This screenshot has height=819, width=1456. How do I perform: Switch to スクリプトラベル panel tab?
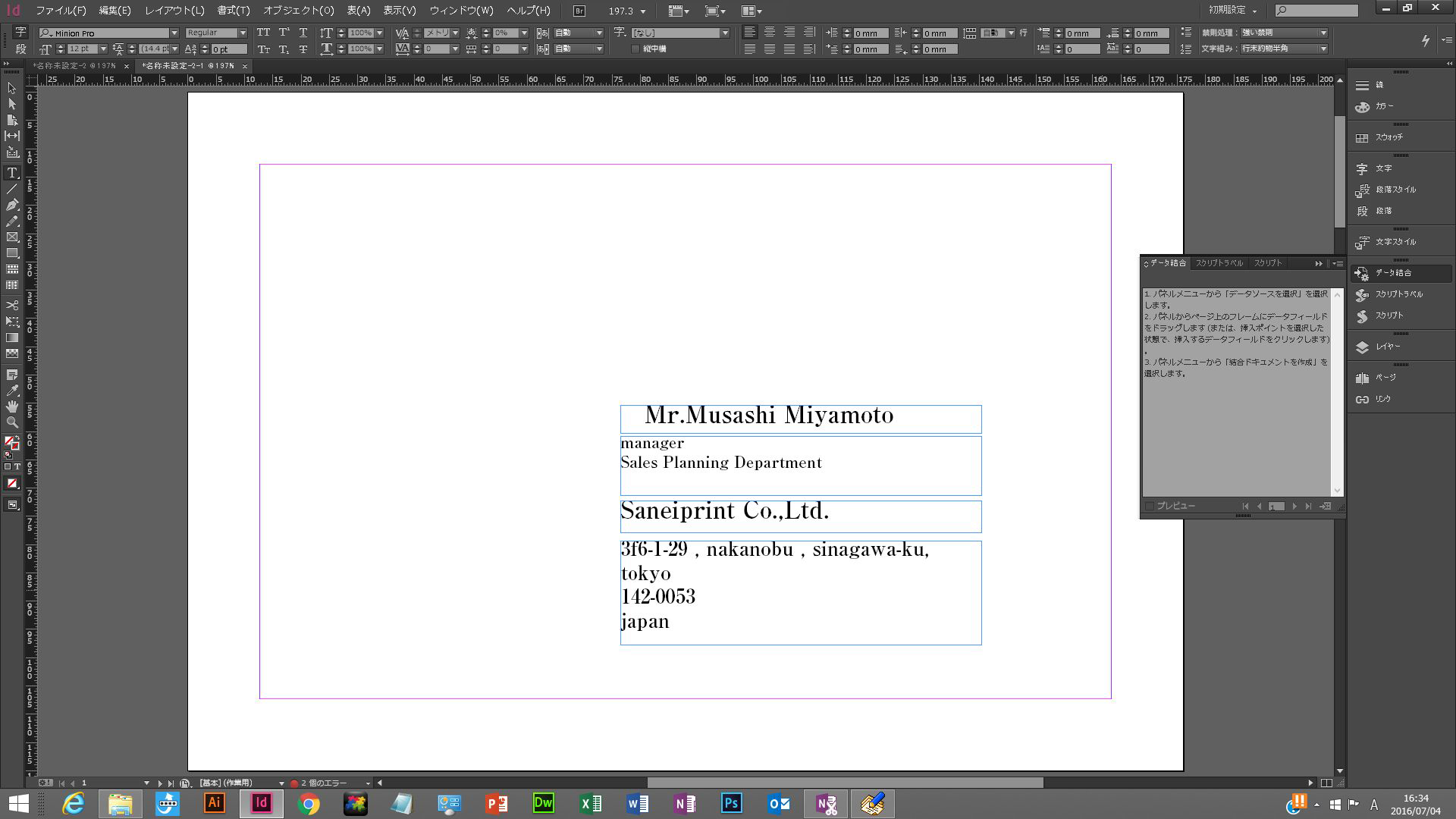pos(1219,263)
